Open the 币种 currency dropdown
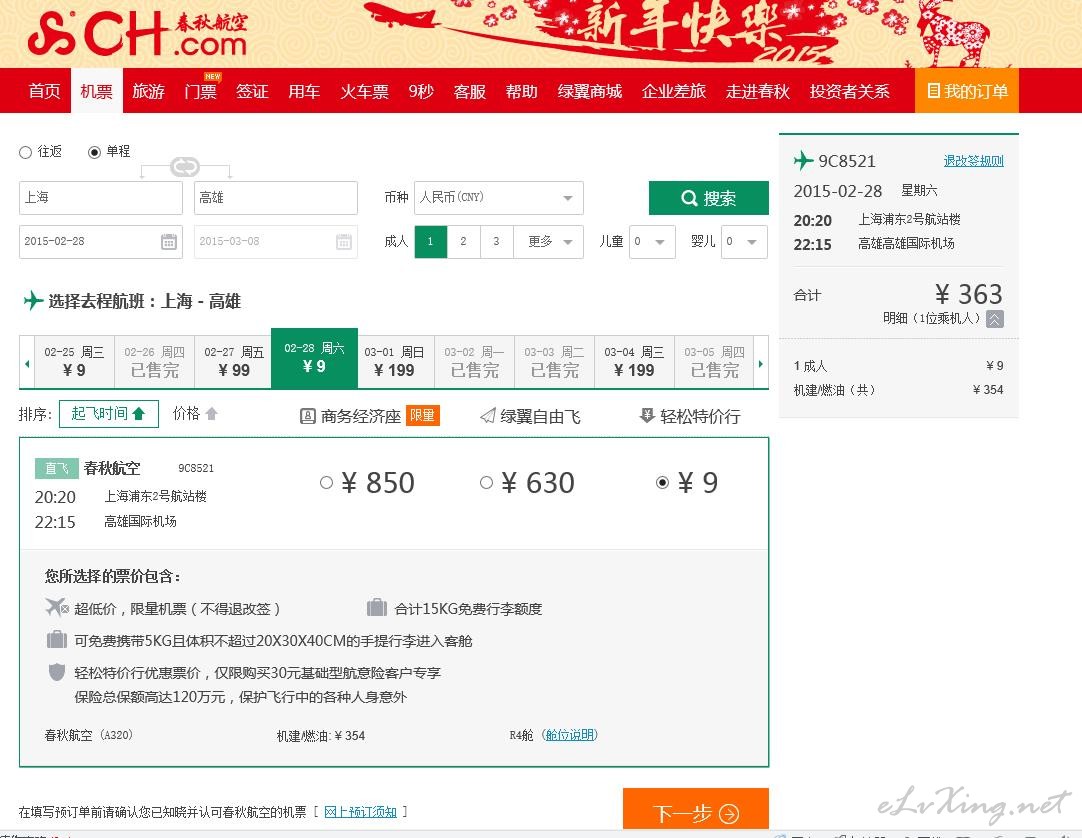Image resolution: width=1082 pixels, height=838 pixels. 499,198
